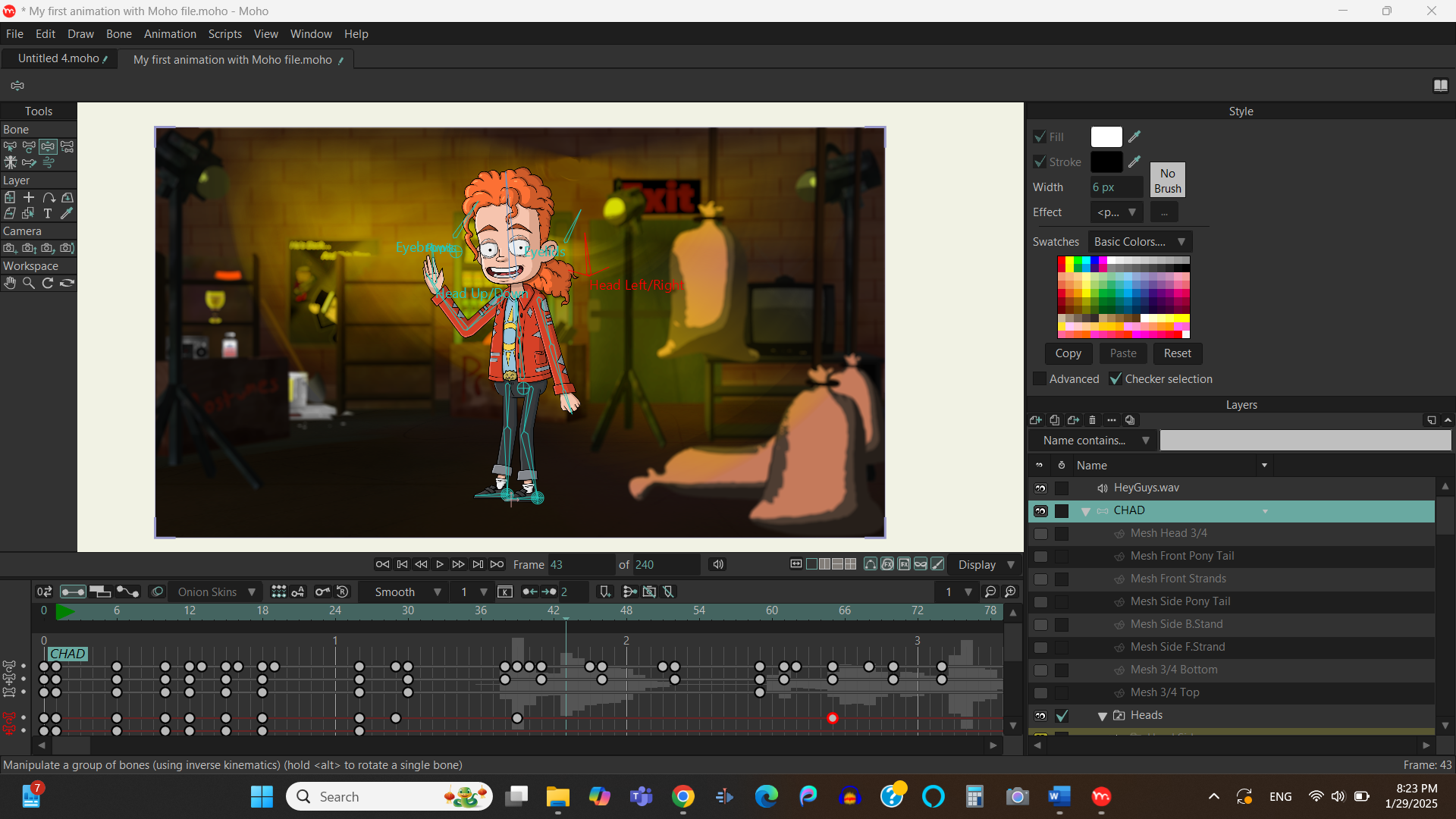The height and width of the screenshot is (819, 1456).
Task: Open the Draw menu
Action: pos(80,33)
